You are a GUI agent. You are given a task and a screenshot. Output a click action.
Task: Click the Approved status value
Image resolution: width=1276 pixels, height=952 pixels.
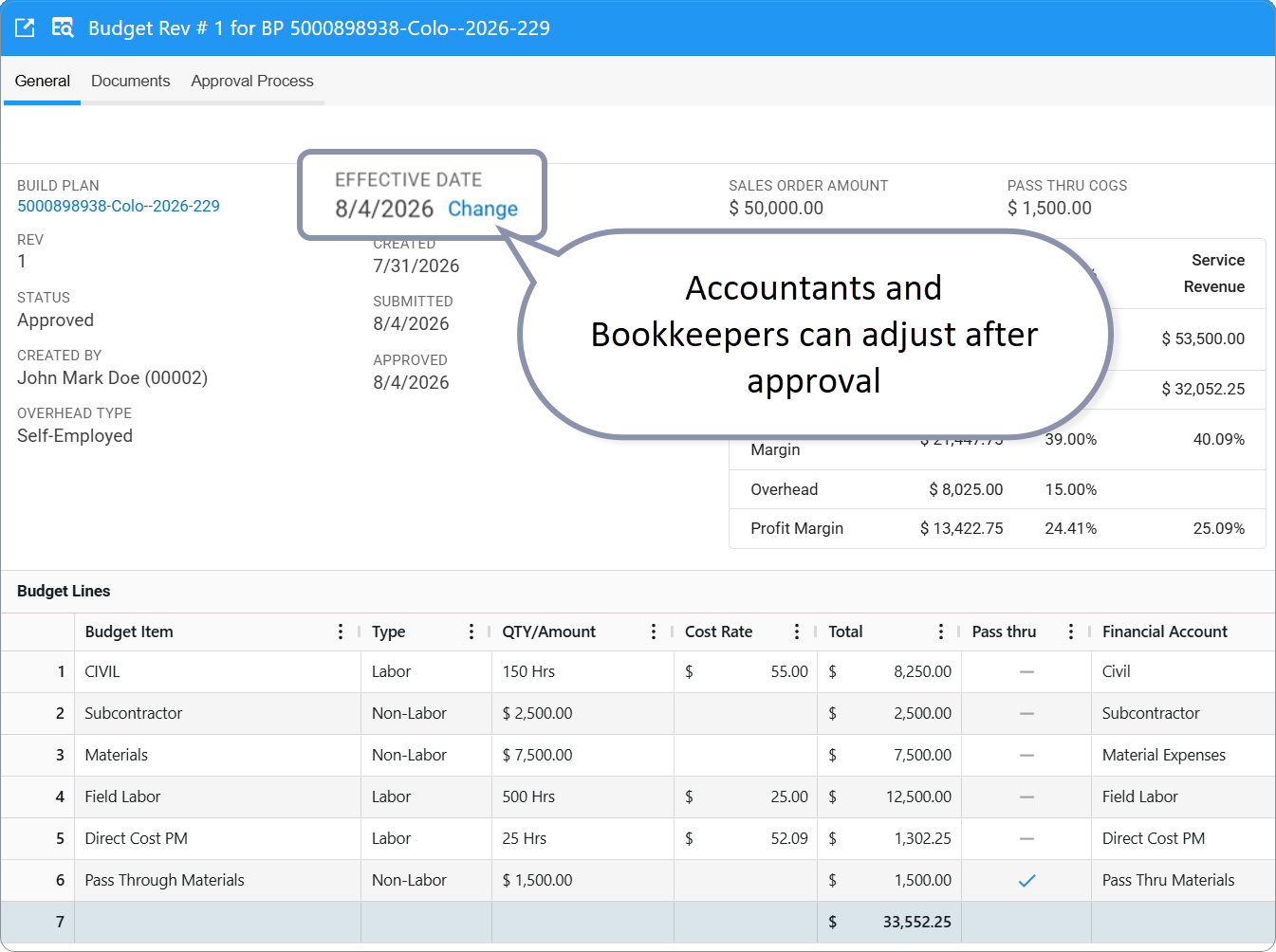point(56,320)
